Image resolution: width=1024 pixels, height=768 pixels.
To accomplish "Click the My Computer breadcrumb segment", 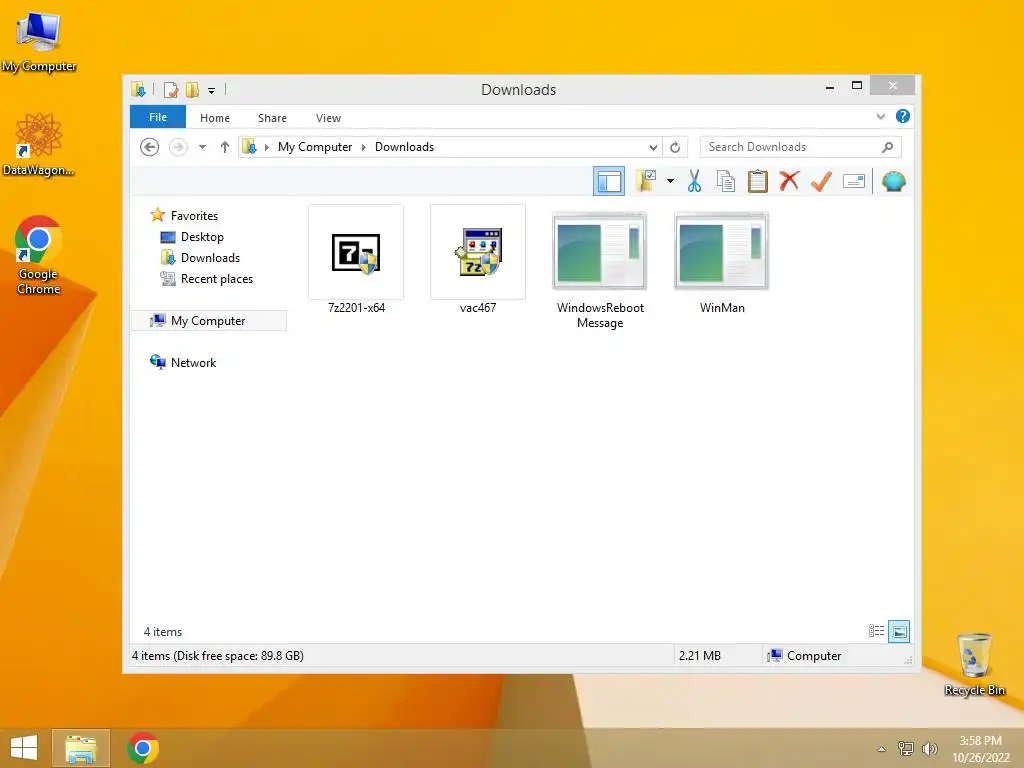I will click(x=315, y=147).
